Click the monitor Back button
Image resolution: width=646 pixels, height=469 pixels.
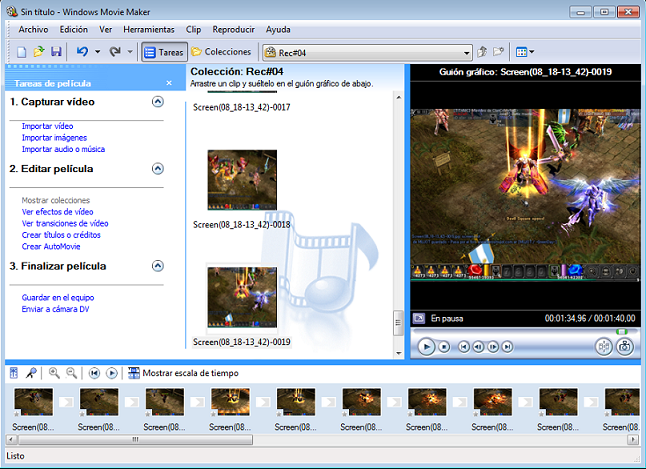(x=463, y=347)
